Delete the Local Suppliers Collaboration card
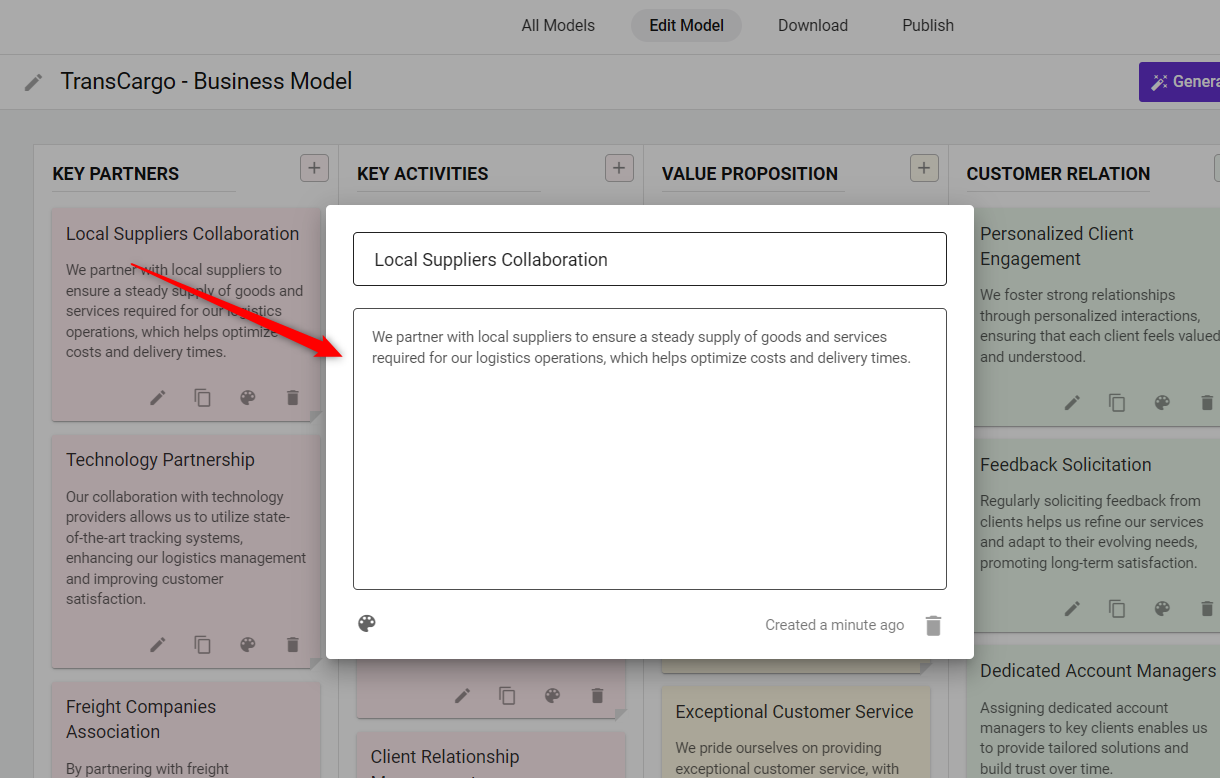The width and height of the screenshot is (1220, 778). click(x=293, y=398)
